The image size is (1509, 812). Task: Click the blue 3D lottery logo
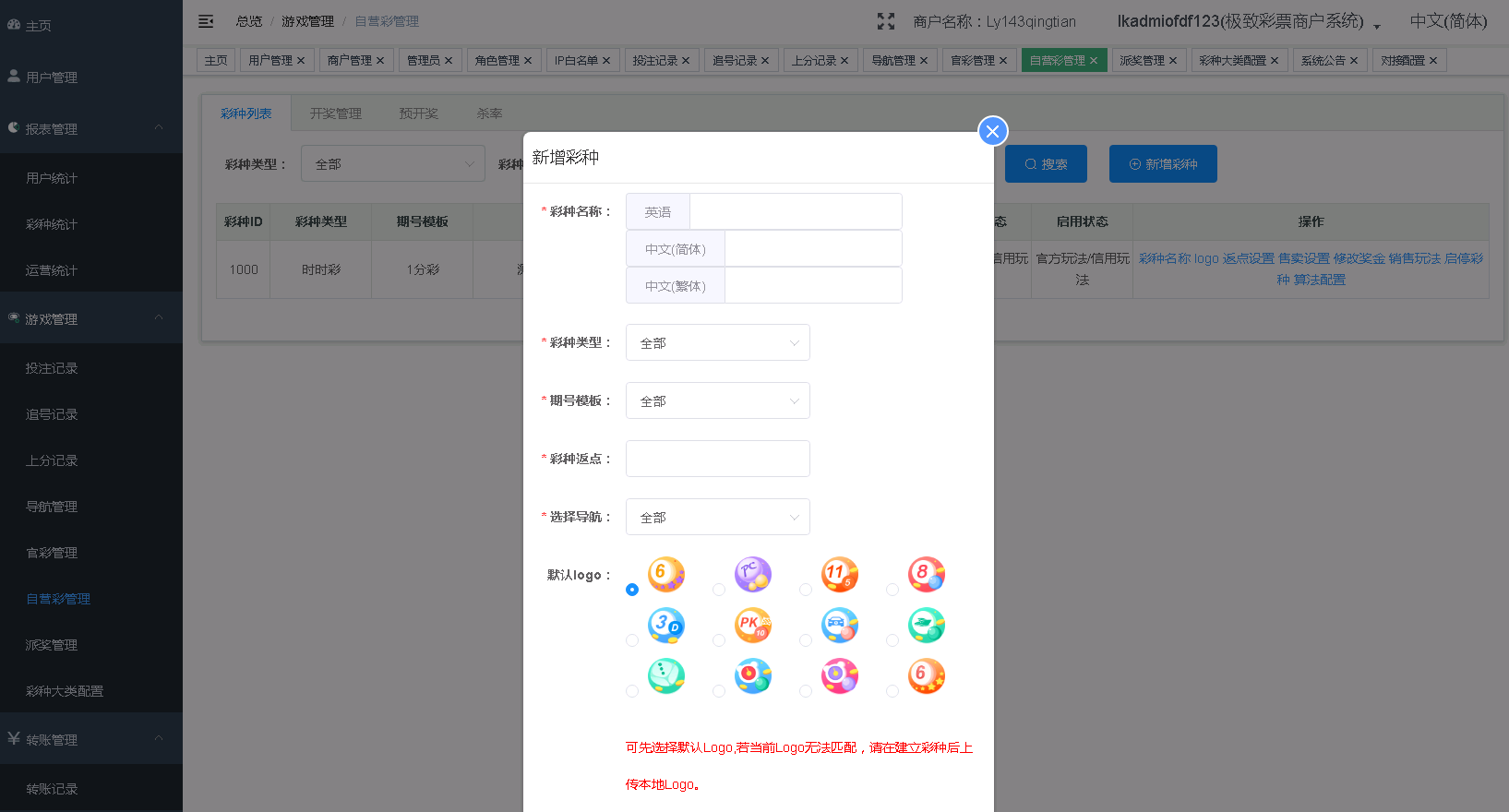click(665, 625)
